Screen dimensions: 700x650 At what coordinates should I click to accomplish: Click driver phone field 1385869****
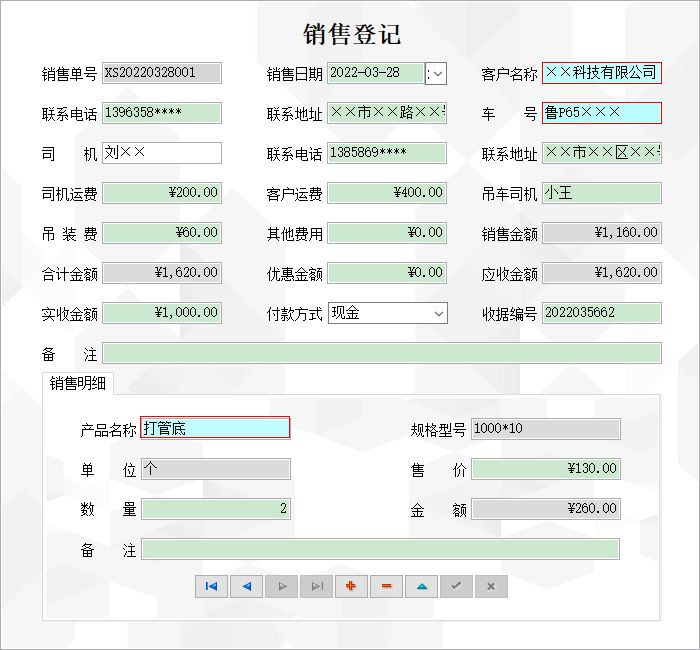pyautogui.click(x=387, y=153)
